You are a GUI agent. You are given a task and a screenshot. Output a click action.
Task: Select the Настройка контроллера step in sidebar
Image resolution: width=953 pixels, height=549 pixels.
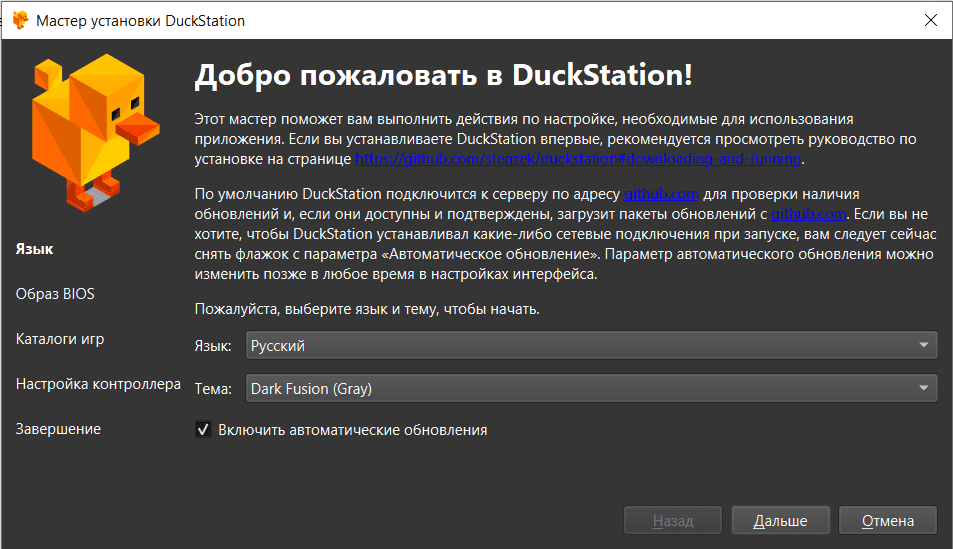click(x=98, y=384)
